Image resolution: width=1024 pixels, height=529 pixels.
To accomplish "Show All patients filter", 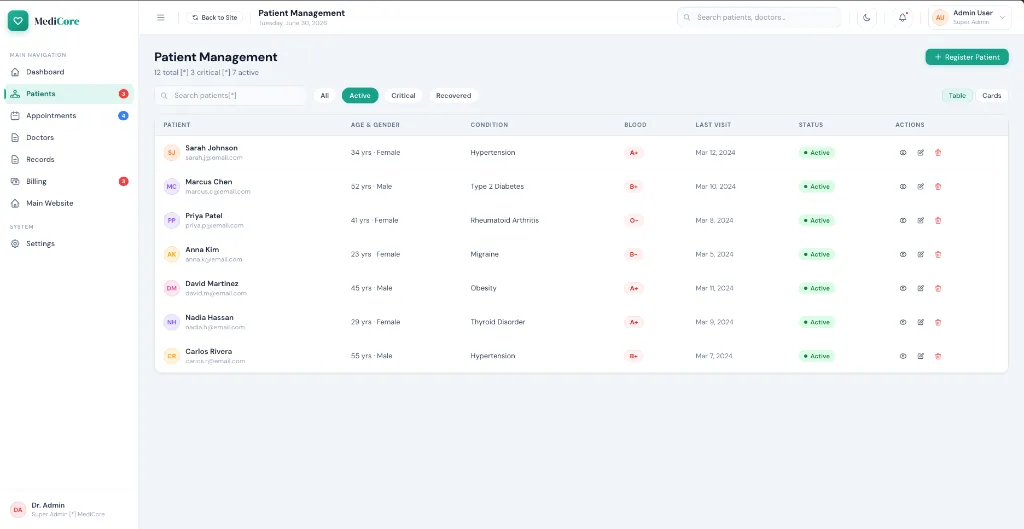I will [325, 96].
